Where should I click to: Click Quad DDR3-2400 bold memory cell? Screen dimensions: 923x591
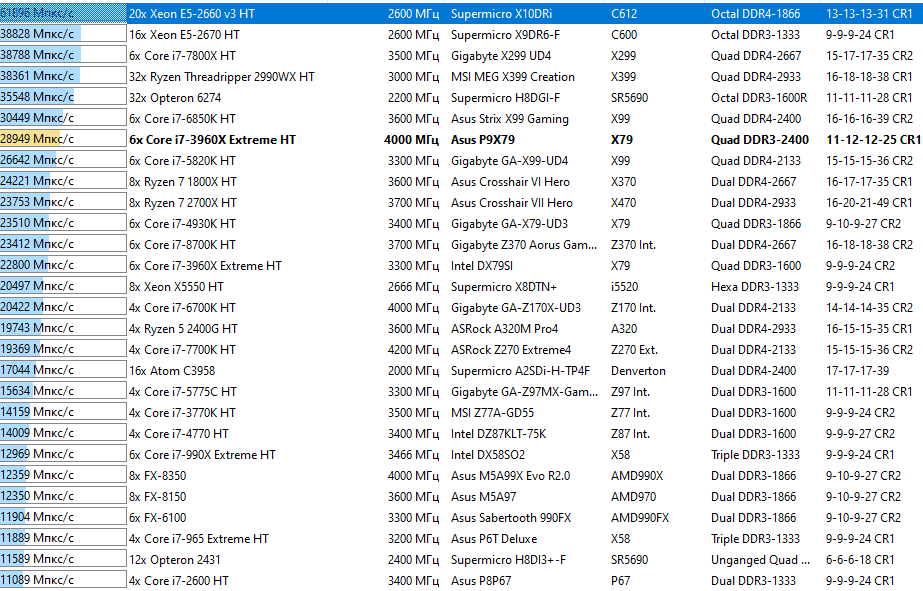tap(760, 140)
